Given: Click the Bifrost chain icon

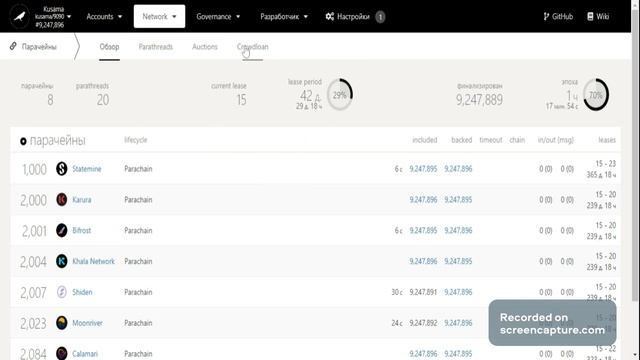Looking at the screenshot, I should pyautogui.click(x=62, y=230).
